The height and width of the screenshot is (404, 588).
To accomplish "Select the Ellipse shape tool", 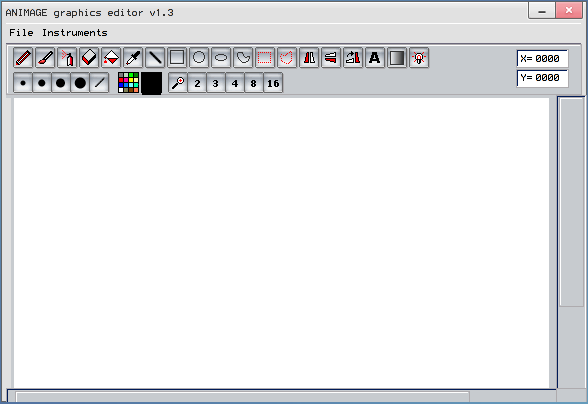I will (x=221, y=58).
